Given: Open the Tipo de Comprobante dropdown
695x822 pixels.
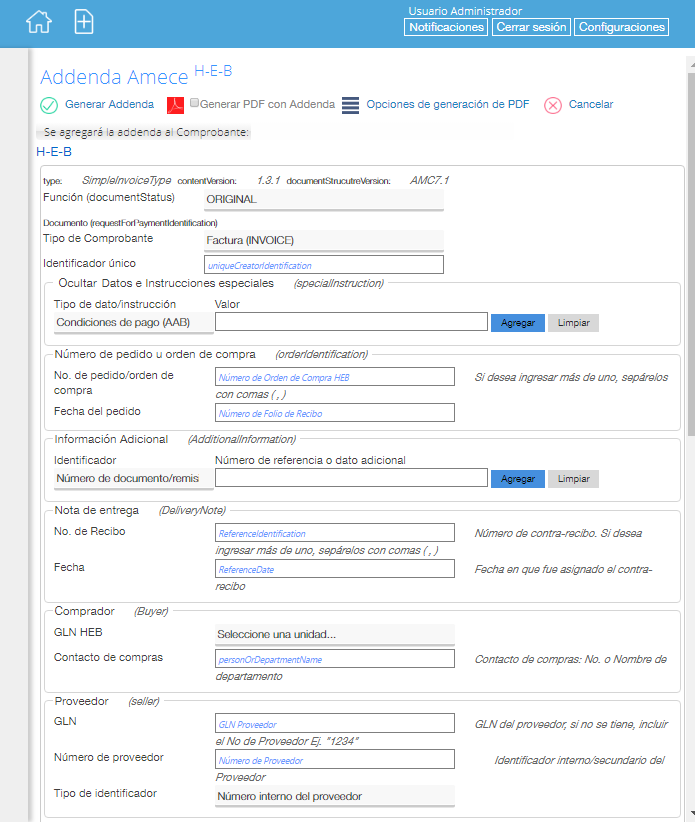Looking at the screenshot, I should [323, 241].
